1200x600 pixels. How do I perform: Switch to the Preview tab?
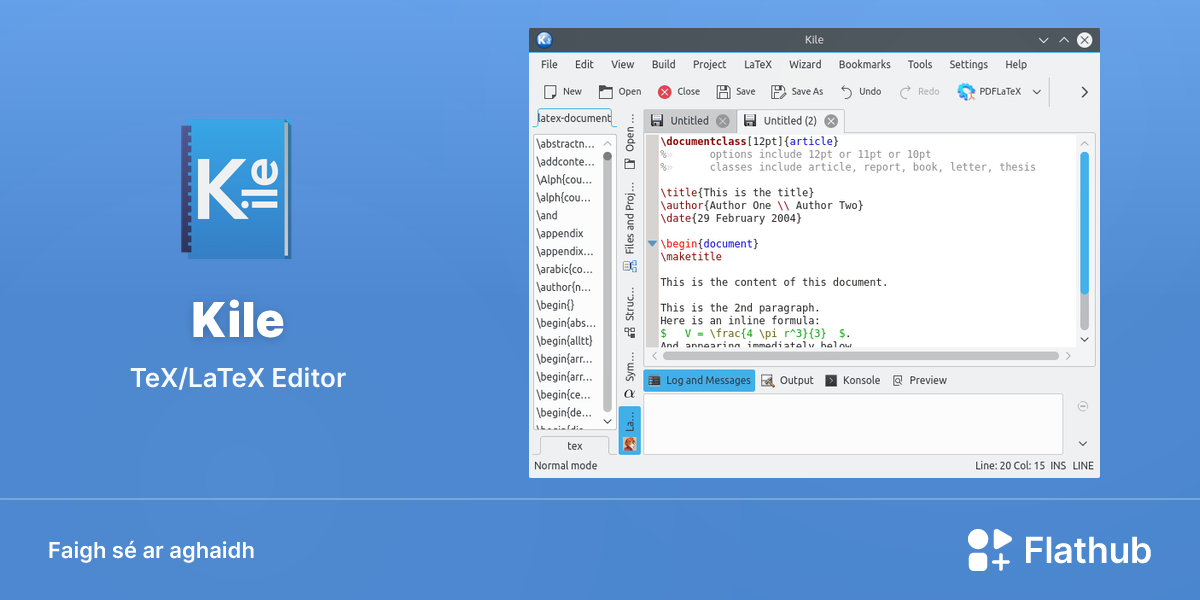tap(919, 380)
